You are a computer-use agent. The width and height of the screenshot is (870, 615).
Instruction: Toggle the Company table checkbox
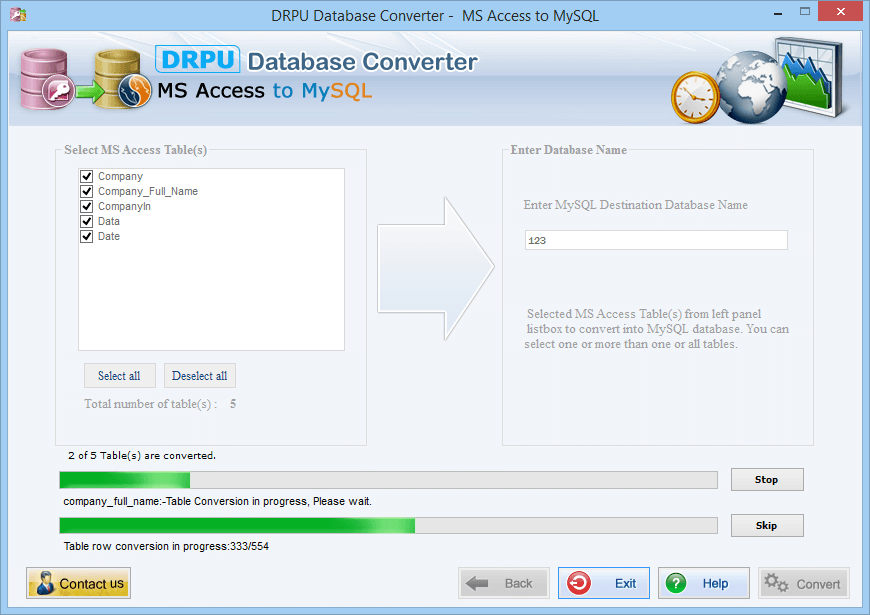click(87, 177)
